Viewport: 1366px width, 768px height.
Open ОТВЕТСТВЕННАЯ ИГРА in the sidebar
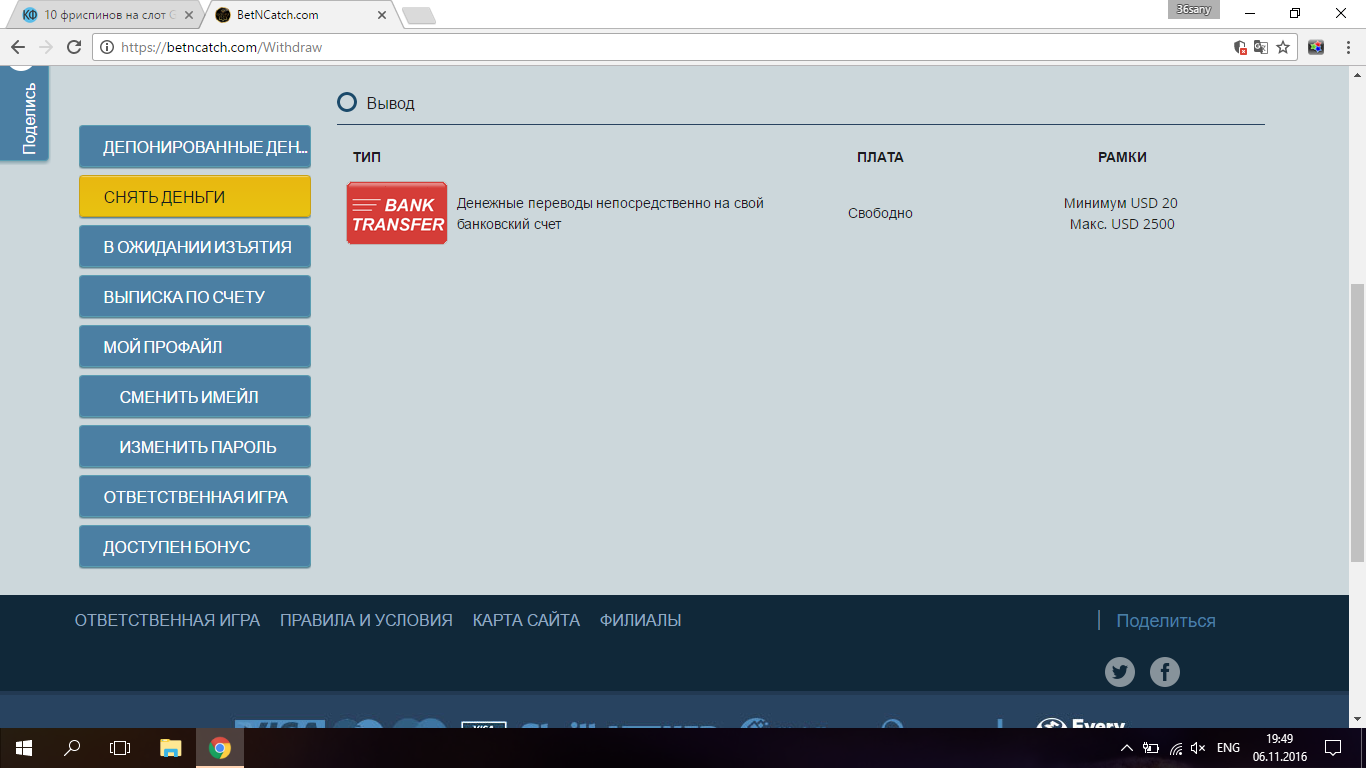[x=195, y=497]
